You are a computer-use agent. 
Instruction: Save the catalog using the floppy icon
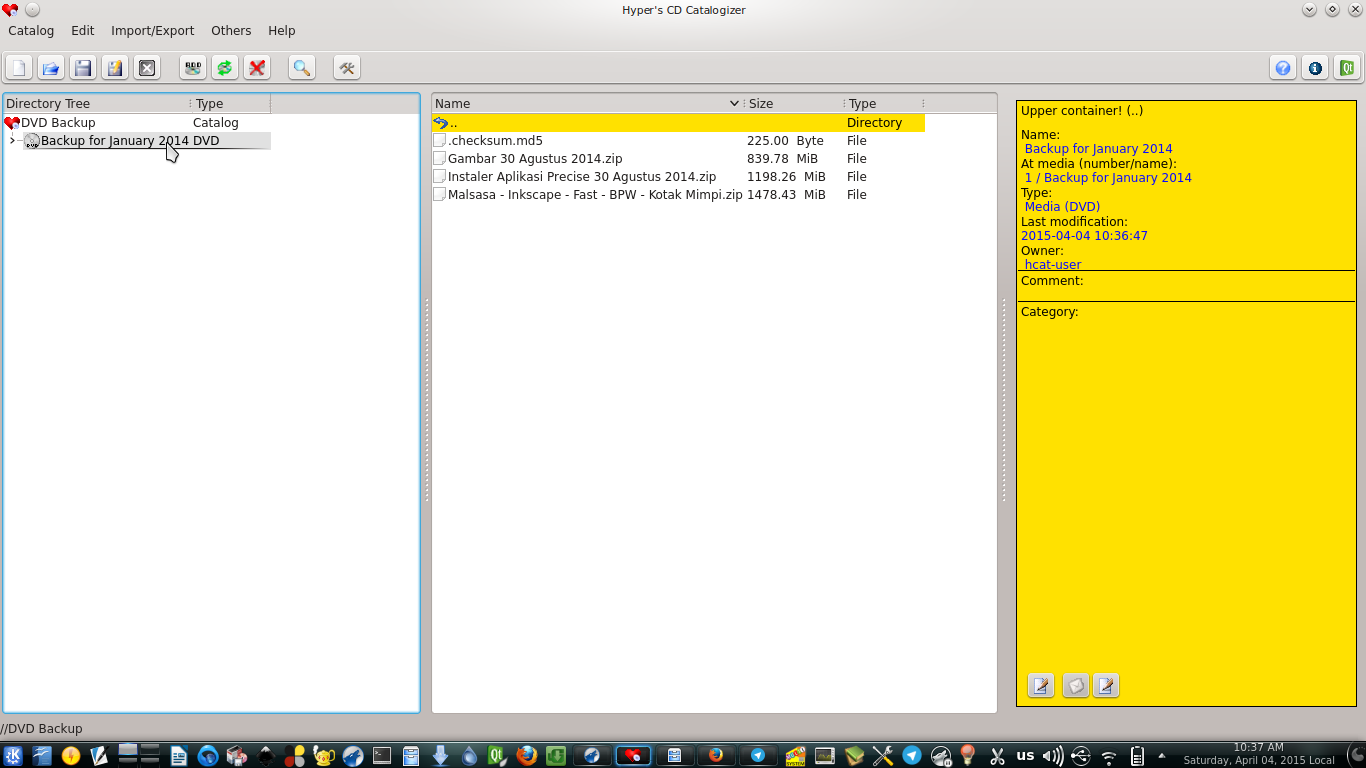pyautogui.click(x=83, y=68)
